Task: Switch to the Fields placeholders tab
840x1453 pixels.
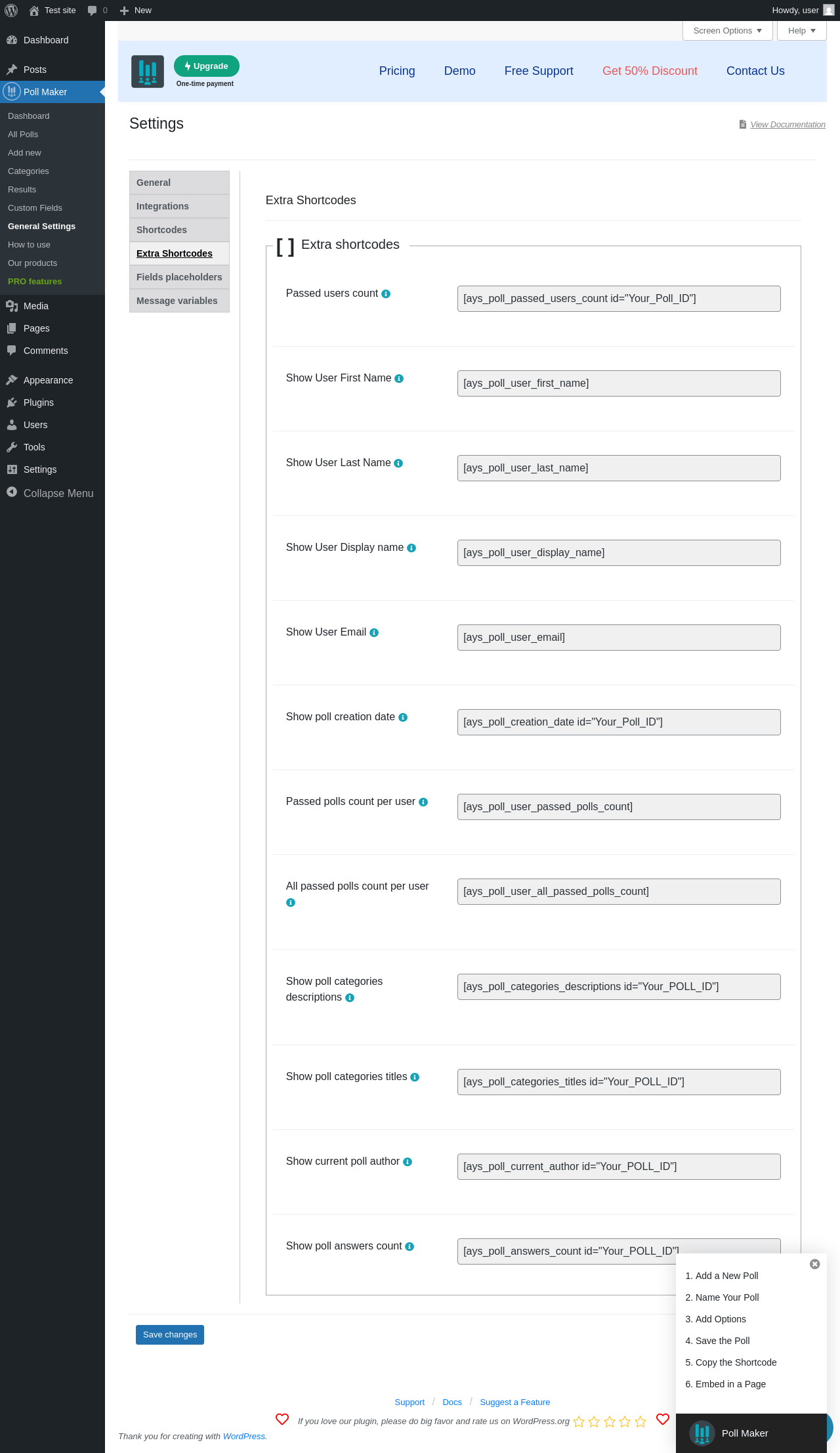Action: coord(179,277)
